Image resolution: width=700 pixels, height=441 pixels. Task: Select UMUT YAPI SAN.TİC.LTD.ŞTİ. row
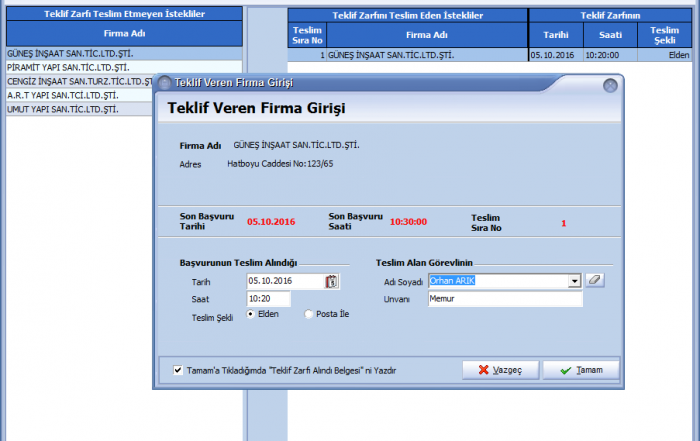coord(60,109)
